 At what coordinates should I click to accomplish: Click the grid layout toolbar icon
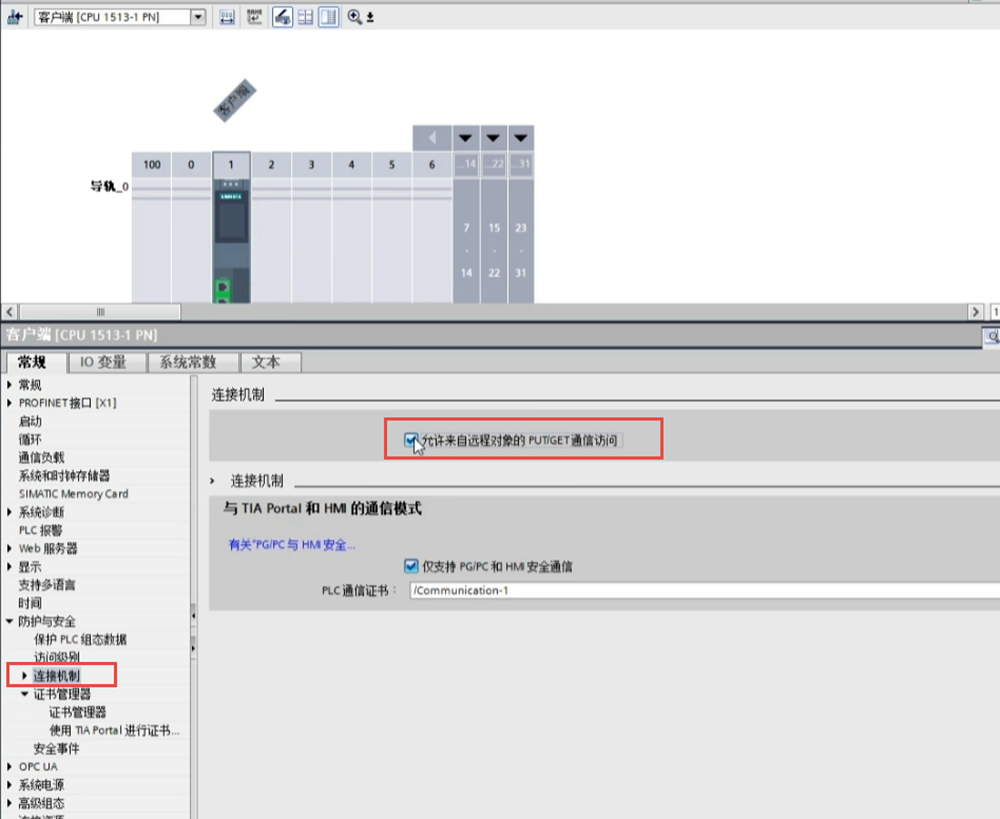pyautogui.click(x=305, y=17)
